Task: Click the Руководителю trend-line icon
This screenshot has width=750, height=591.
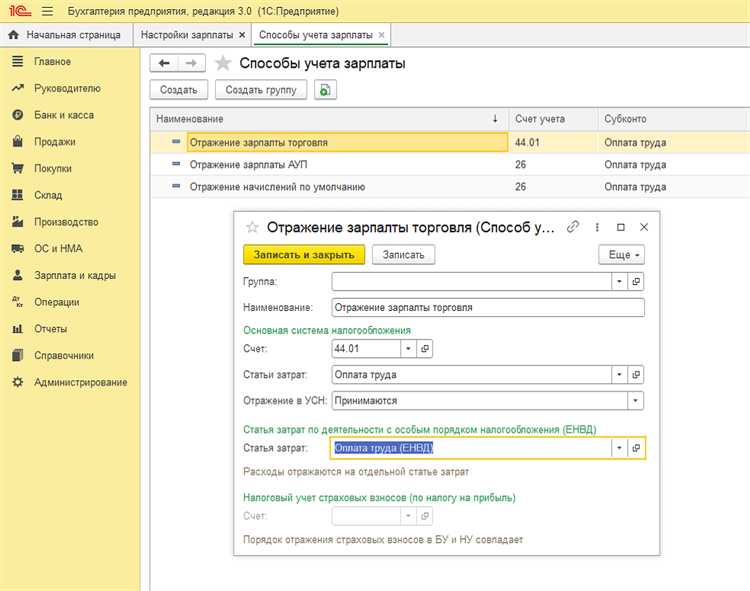Action: tap(18, 88)
